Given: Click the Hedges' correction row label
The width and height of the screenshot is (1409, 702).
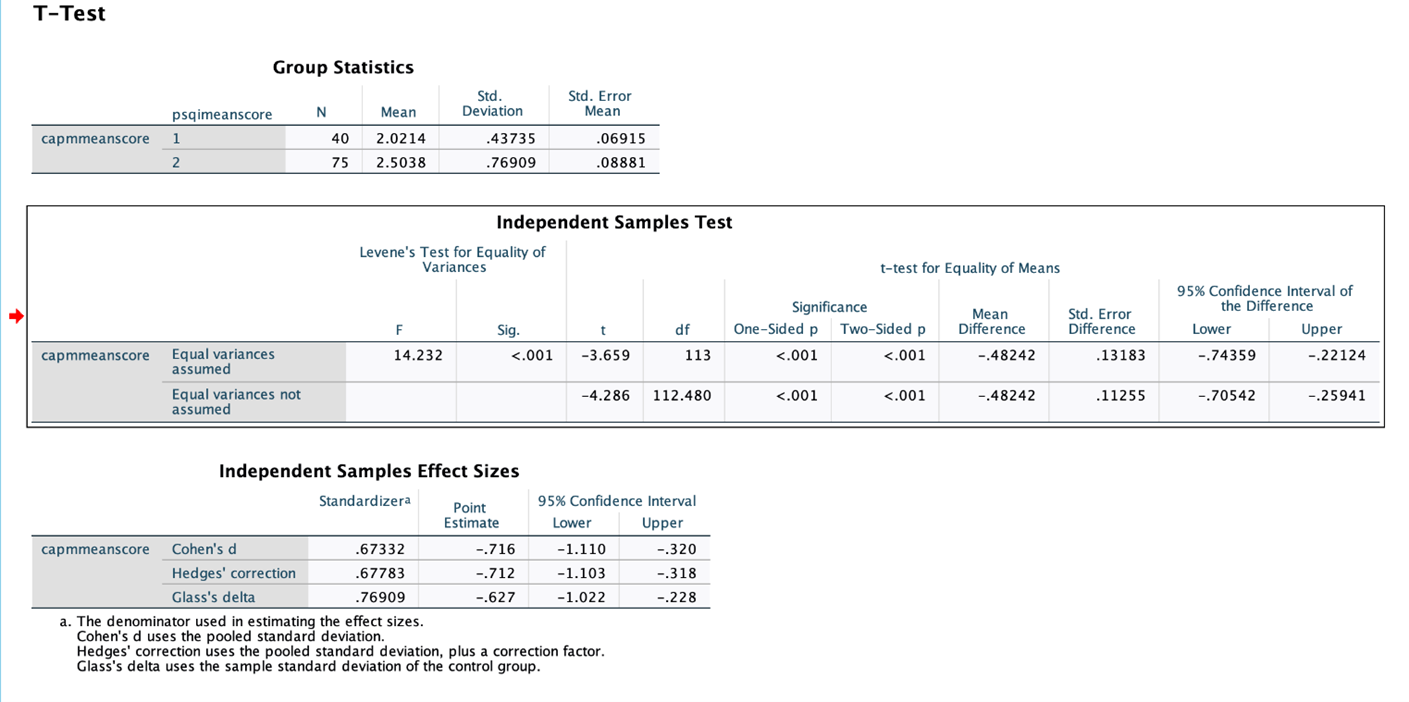Looking at the screenshot, I should tap(233, 573).
